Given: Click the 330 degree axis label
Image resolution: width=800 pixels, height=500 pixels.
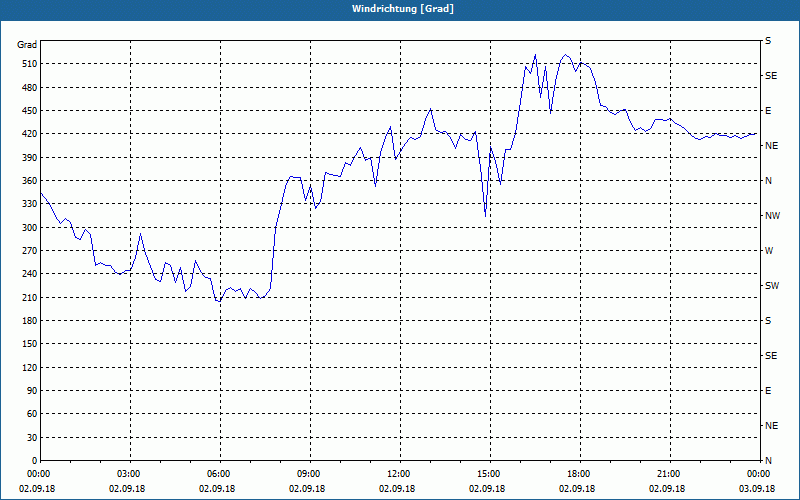Looking at the screenshot, I should pos(29,204).
